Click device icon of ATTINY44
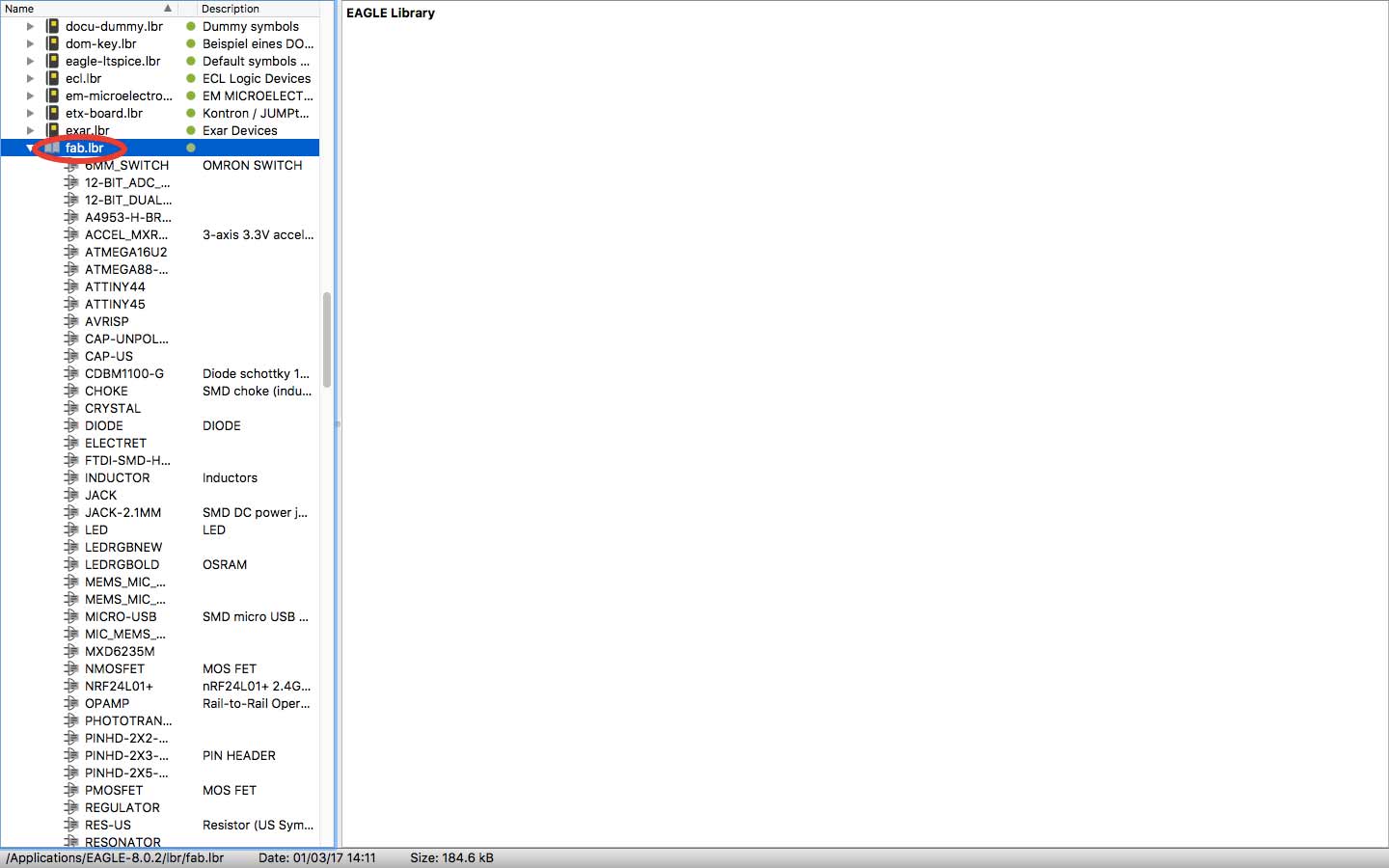 (x=71, y=286)
